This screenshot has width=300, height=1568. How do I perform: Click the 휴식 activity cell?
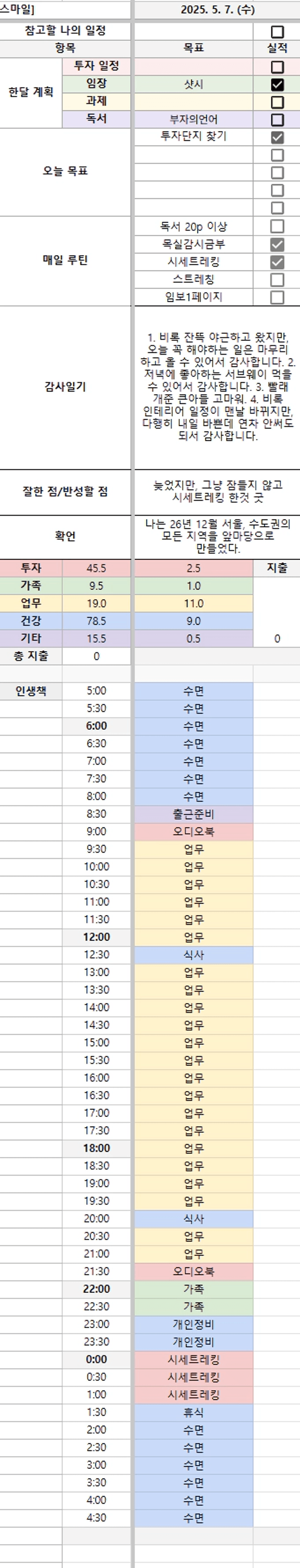(193, 1412)
